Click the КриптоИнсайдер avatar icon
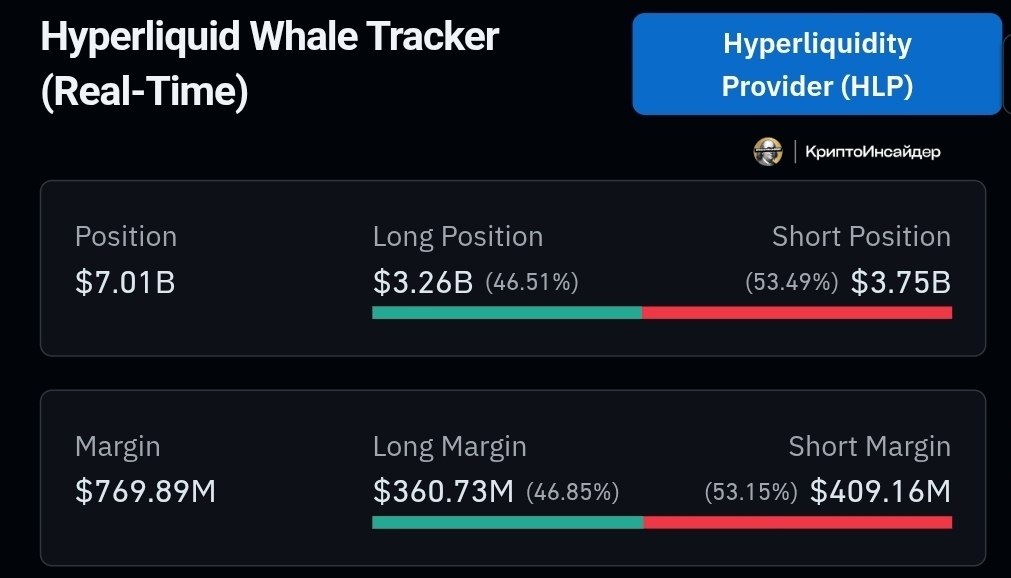 coord(767,152)
